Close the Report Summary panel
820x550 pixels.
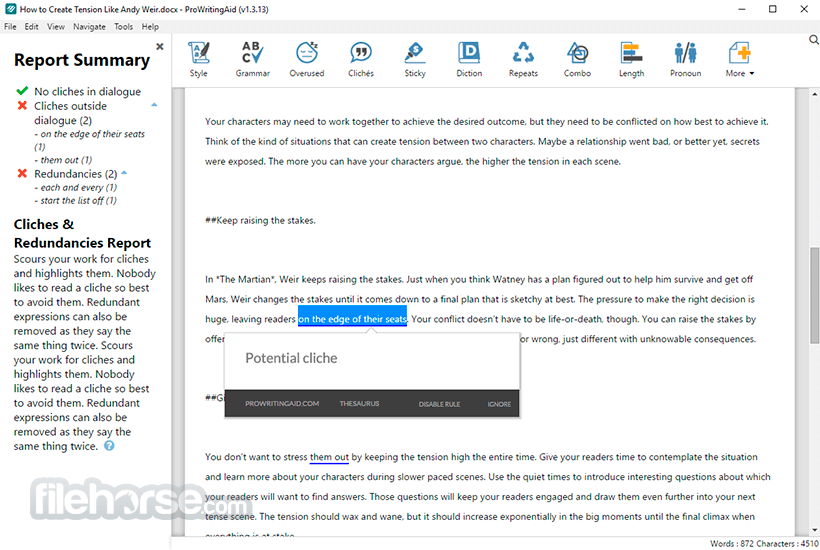pyautogui.click(x=160, y=47)
